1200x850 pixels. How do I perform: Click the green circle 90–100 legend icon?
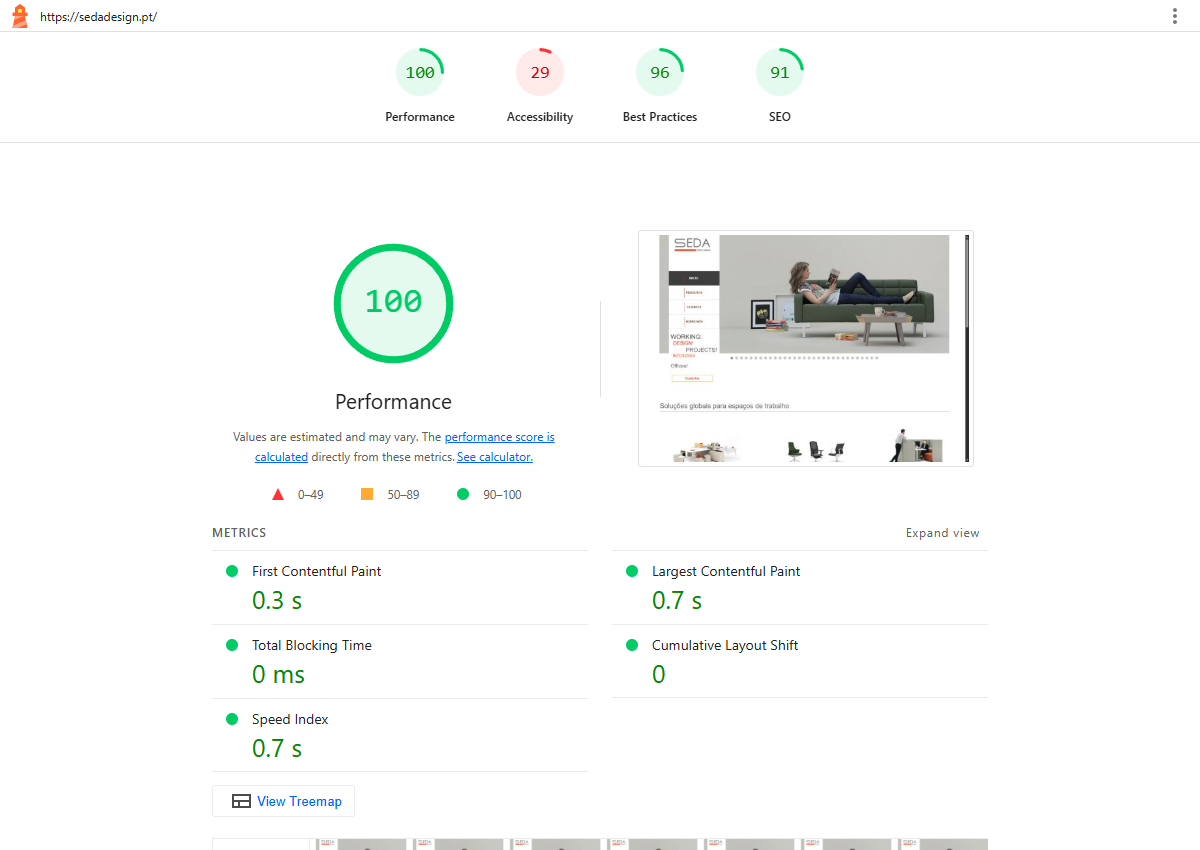(x=463, y=494)
